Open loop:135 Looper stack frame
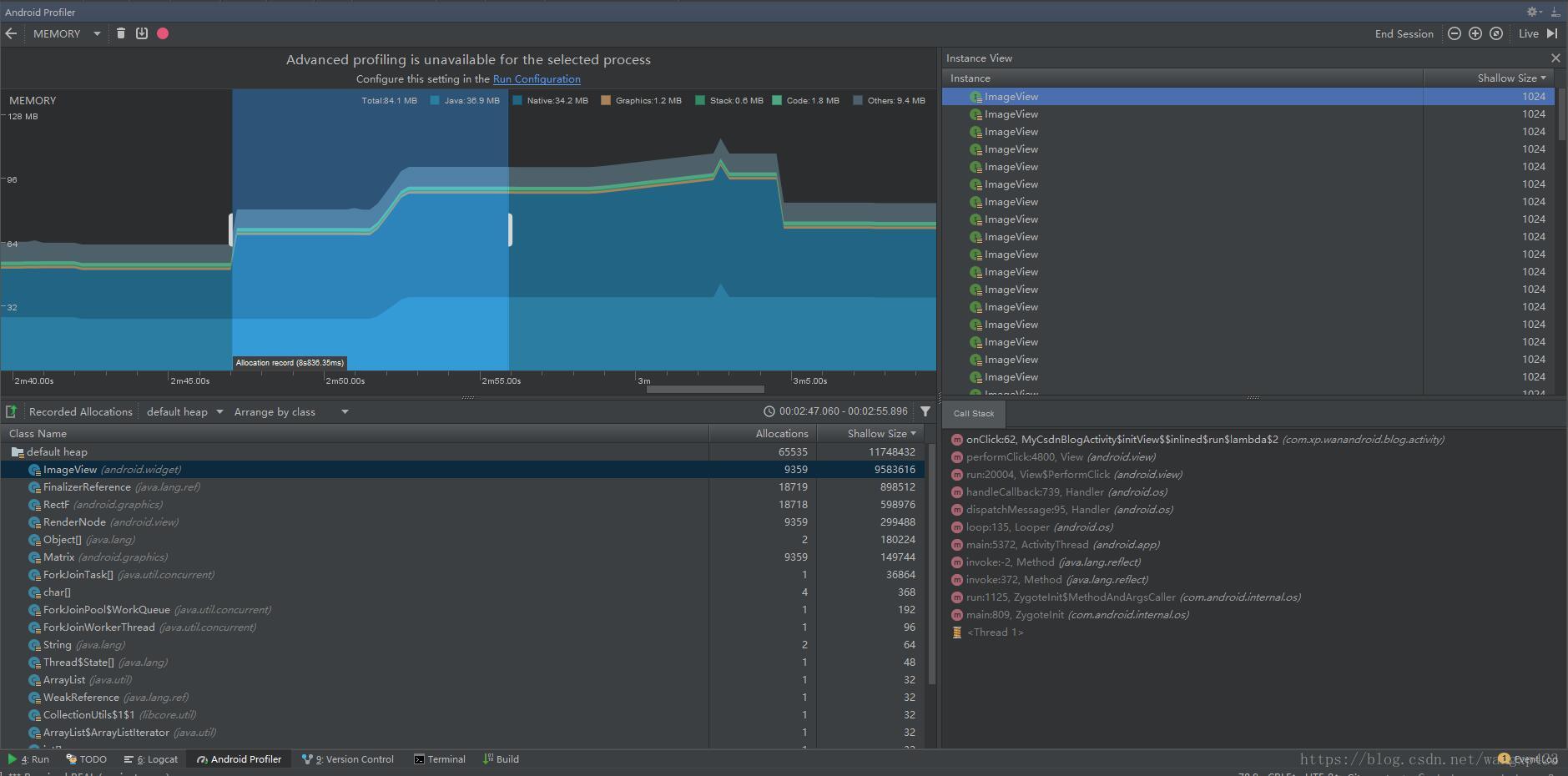Screen dimensions: 1568x776 (1031, 527)
